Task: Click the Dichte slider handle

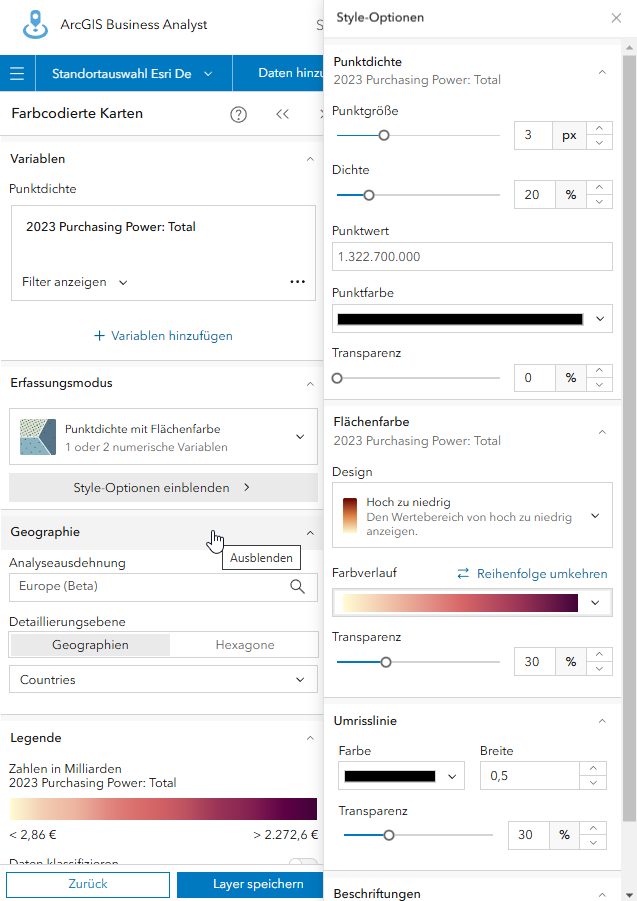Action: tap(369, 195)
